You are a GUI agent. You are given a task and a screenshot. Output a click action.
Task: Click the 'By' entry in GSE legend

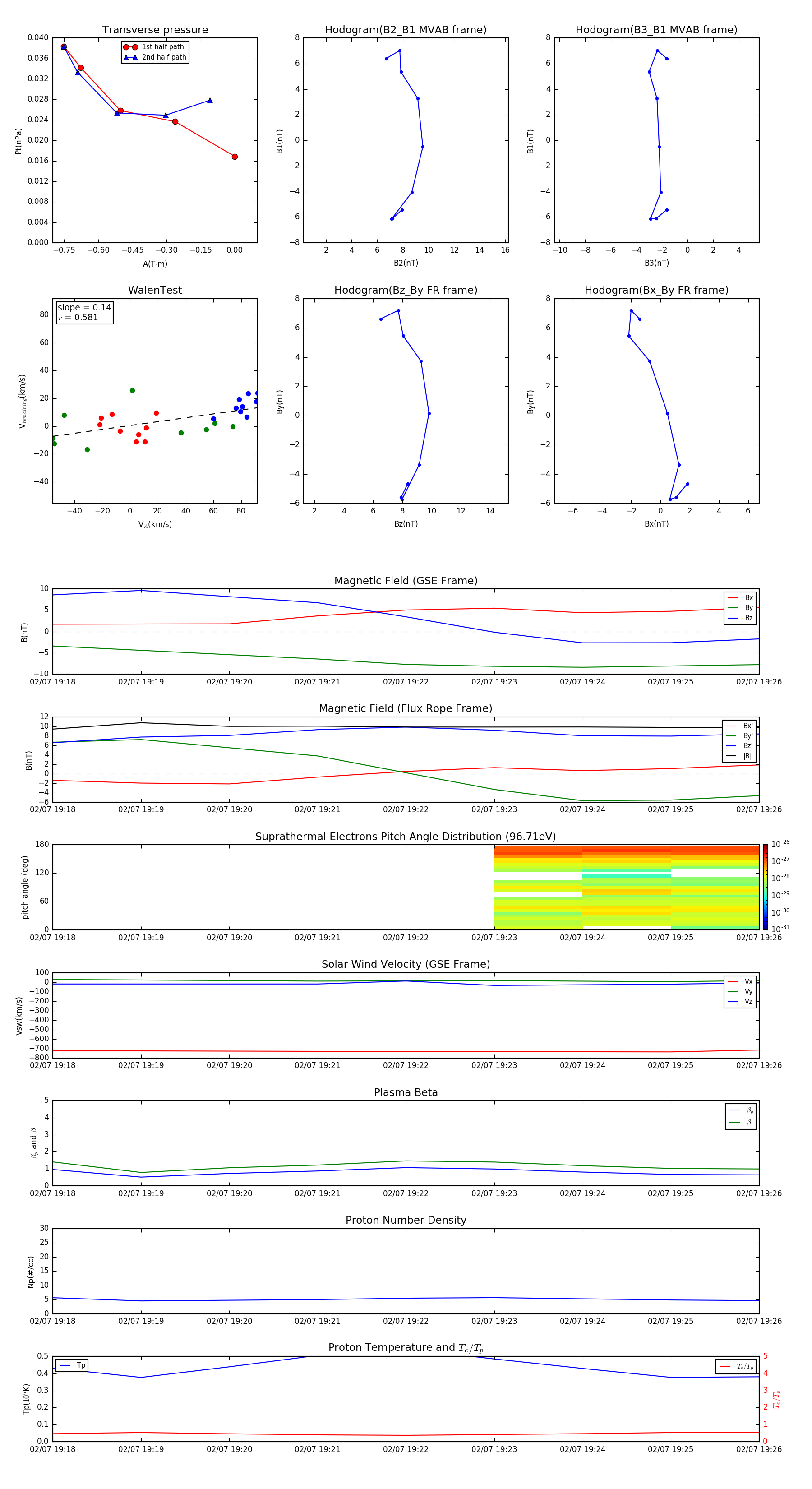tap(740, 607)
